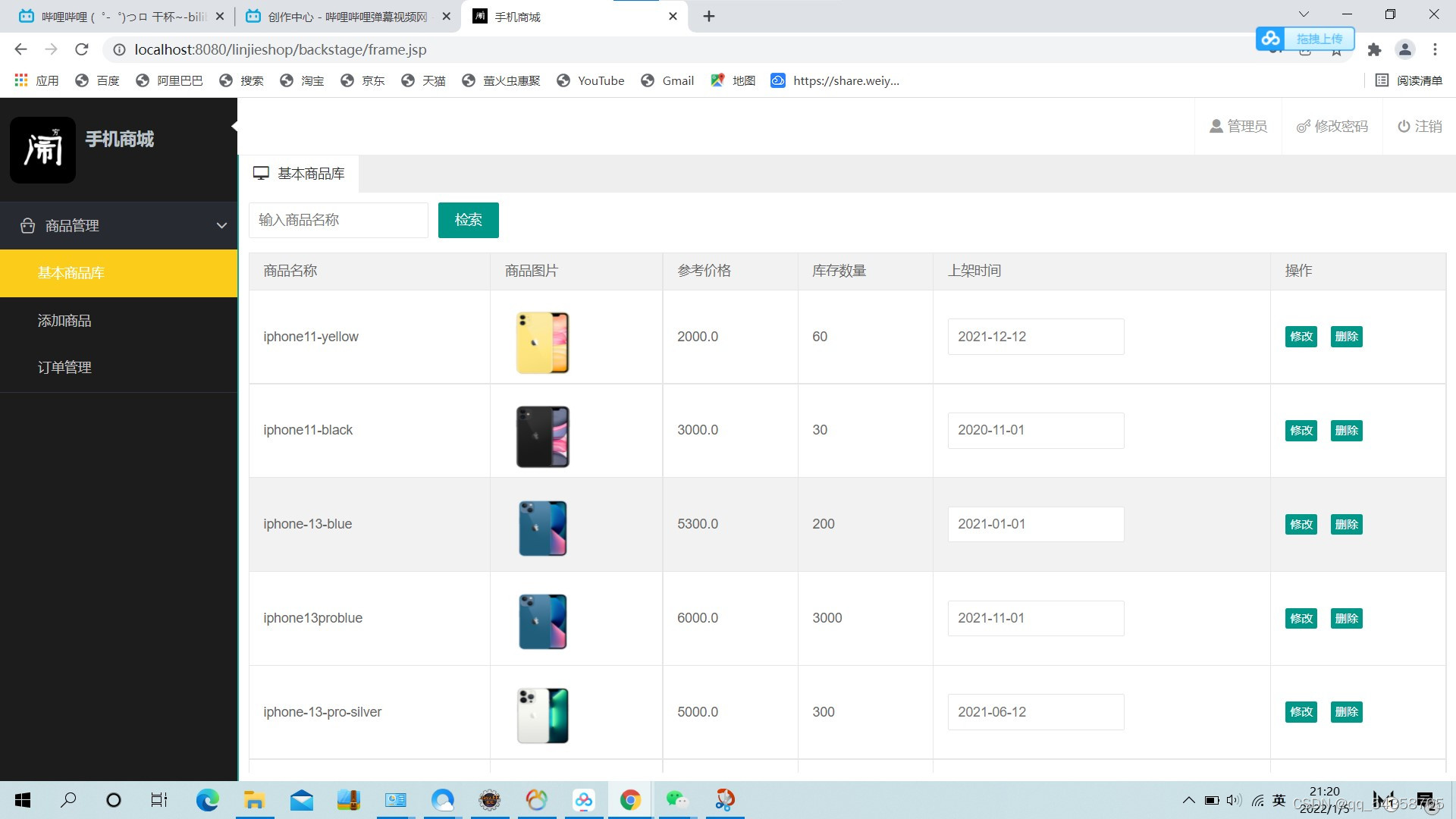The image size is (1456, 819).
Task: Select the 基本商品库 content tab
Action: [300, 174]
